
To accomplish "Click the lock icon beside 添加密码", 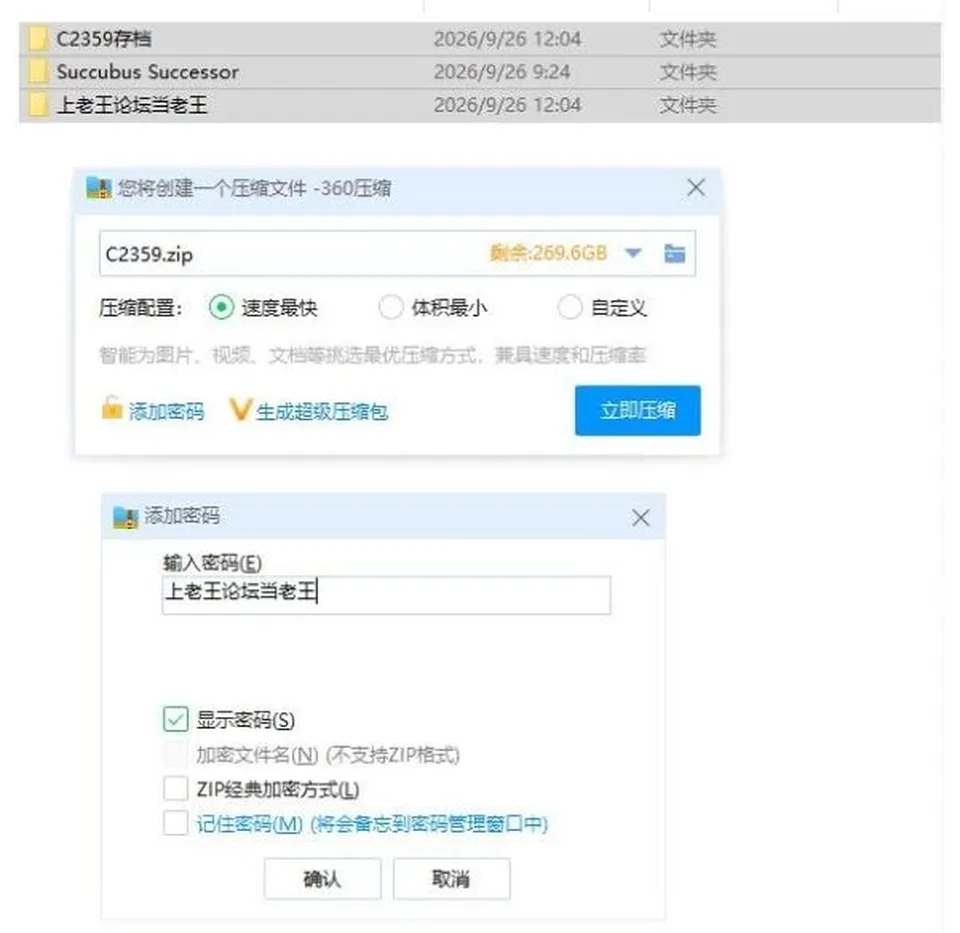I will pyautogui.click(x=112, y=408).
